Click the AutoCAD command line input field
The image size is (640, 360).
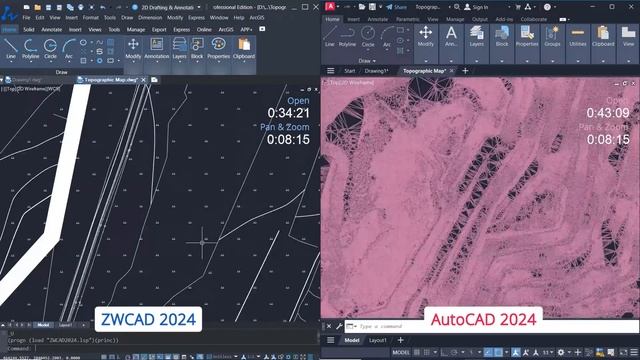491,326
